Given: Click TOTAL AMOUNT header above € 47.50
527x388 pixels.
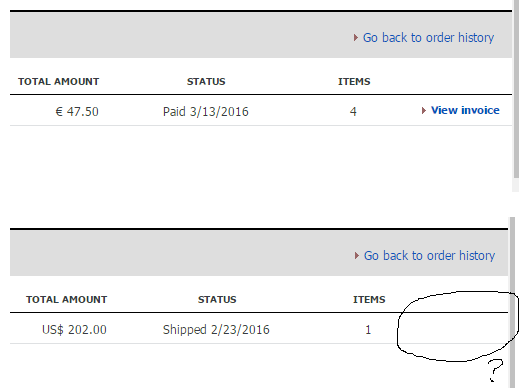Looking at the screenshot, I should [58, 82].
